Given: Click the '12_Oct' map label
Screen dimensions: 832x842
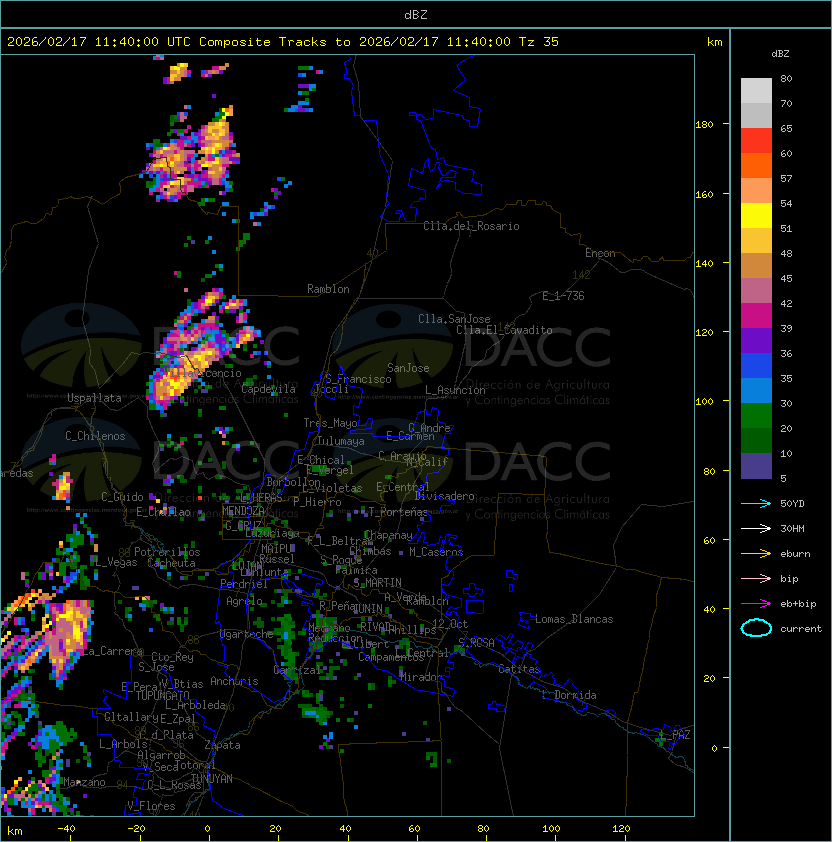Looking at the screenshot, I should point(450,624).
